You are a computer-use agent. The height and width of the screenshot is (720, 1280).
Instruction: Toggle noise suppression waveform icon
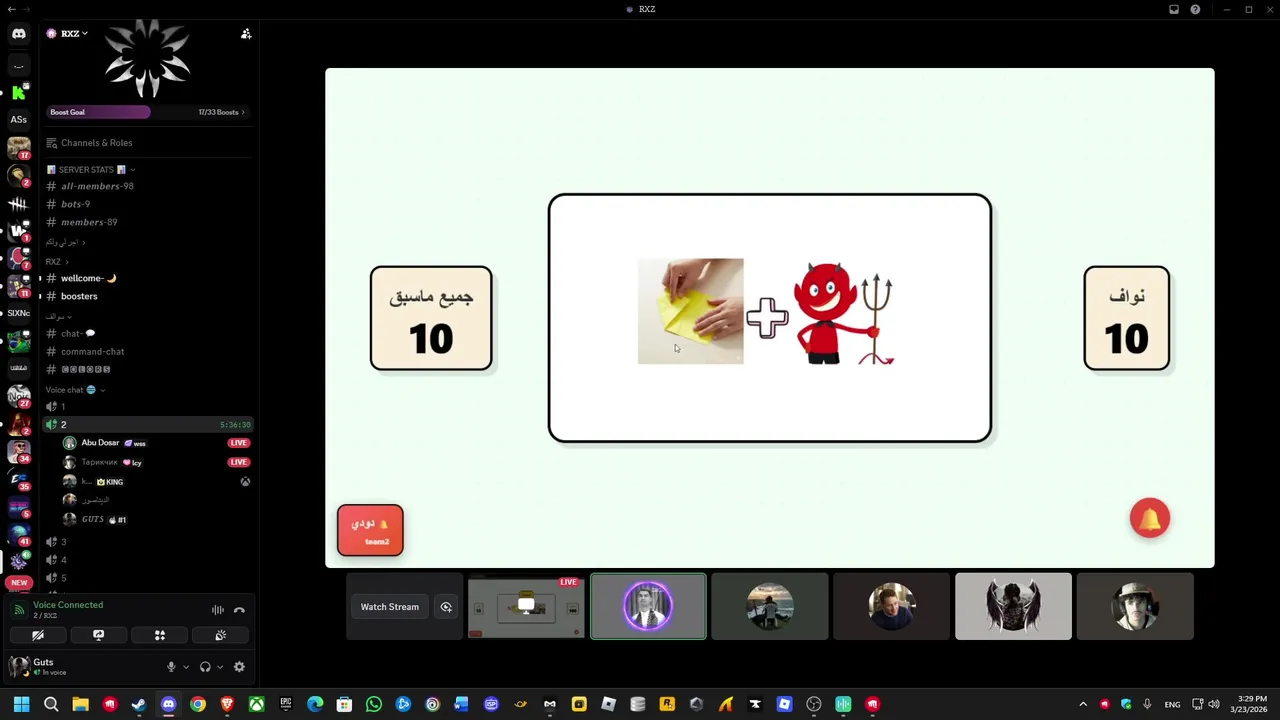click(x=217, y=610)
